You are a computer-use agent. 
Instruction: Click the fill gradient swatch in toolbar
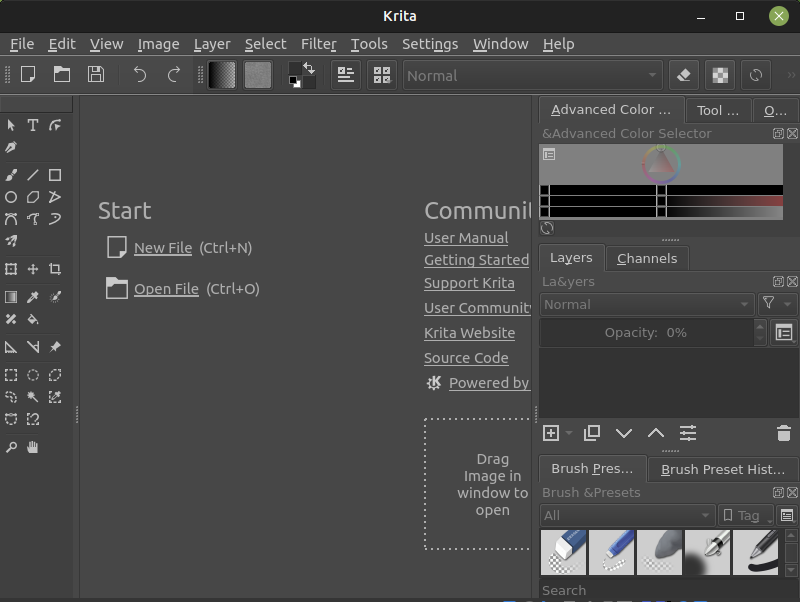click(x=222, y=76)
